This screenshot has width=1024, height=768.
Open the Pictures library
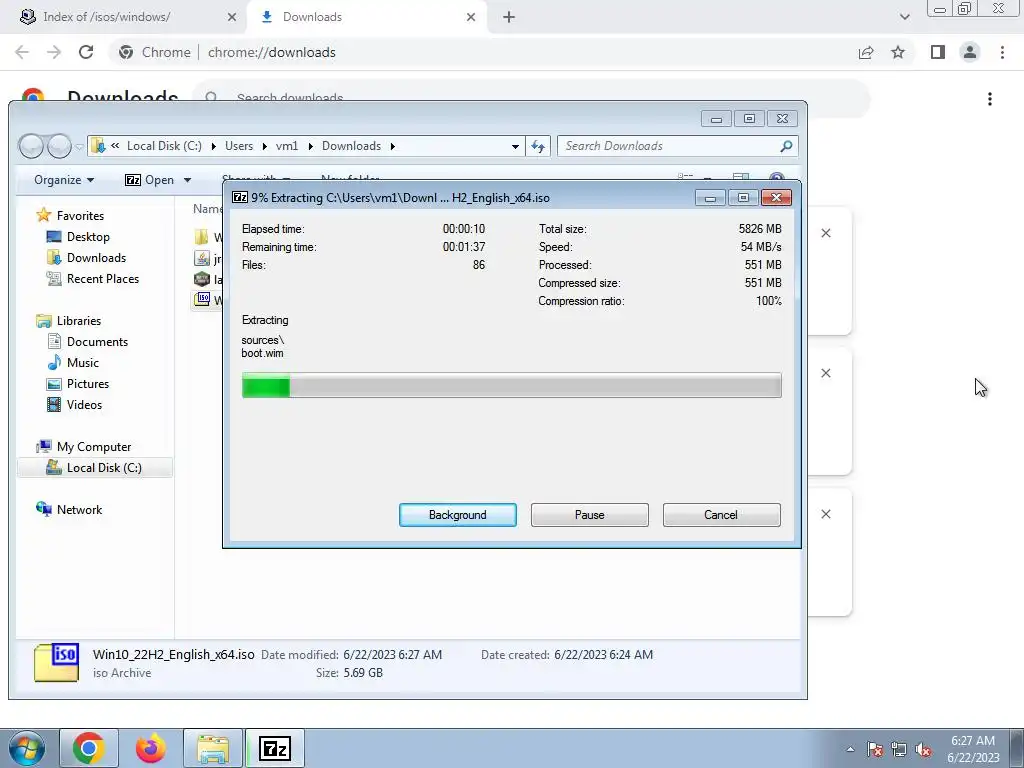78,383
